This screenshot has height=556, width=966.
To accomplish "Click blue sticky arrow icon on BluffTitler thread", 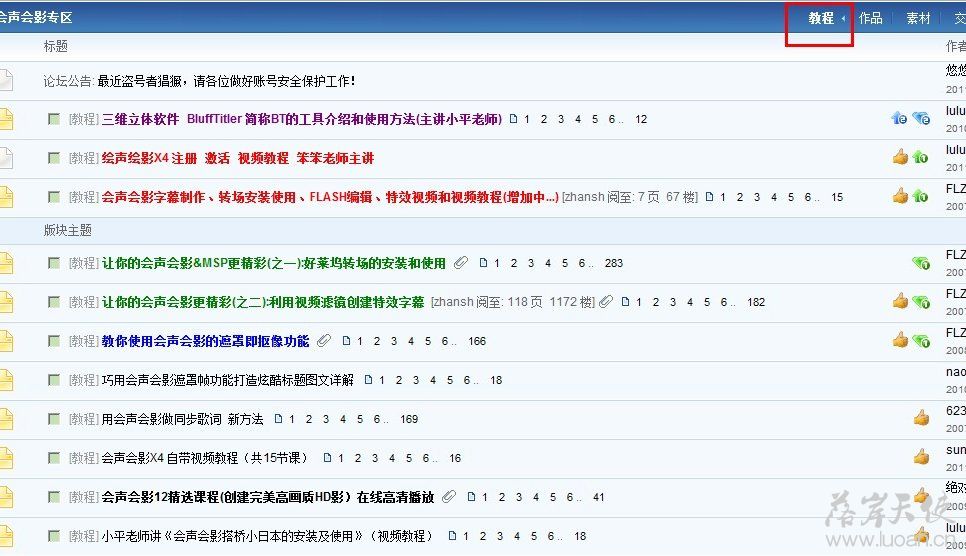I will coord(899,118).
